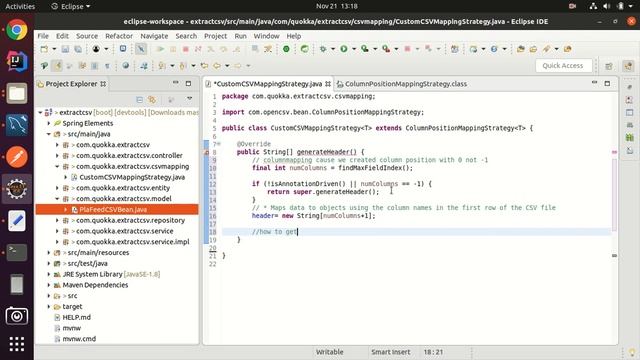Click the Next Annotation icon
This screenshot has height=360, width=640.
(162, 65)
